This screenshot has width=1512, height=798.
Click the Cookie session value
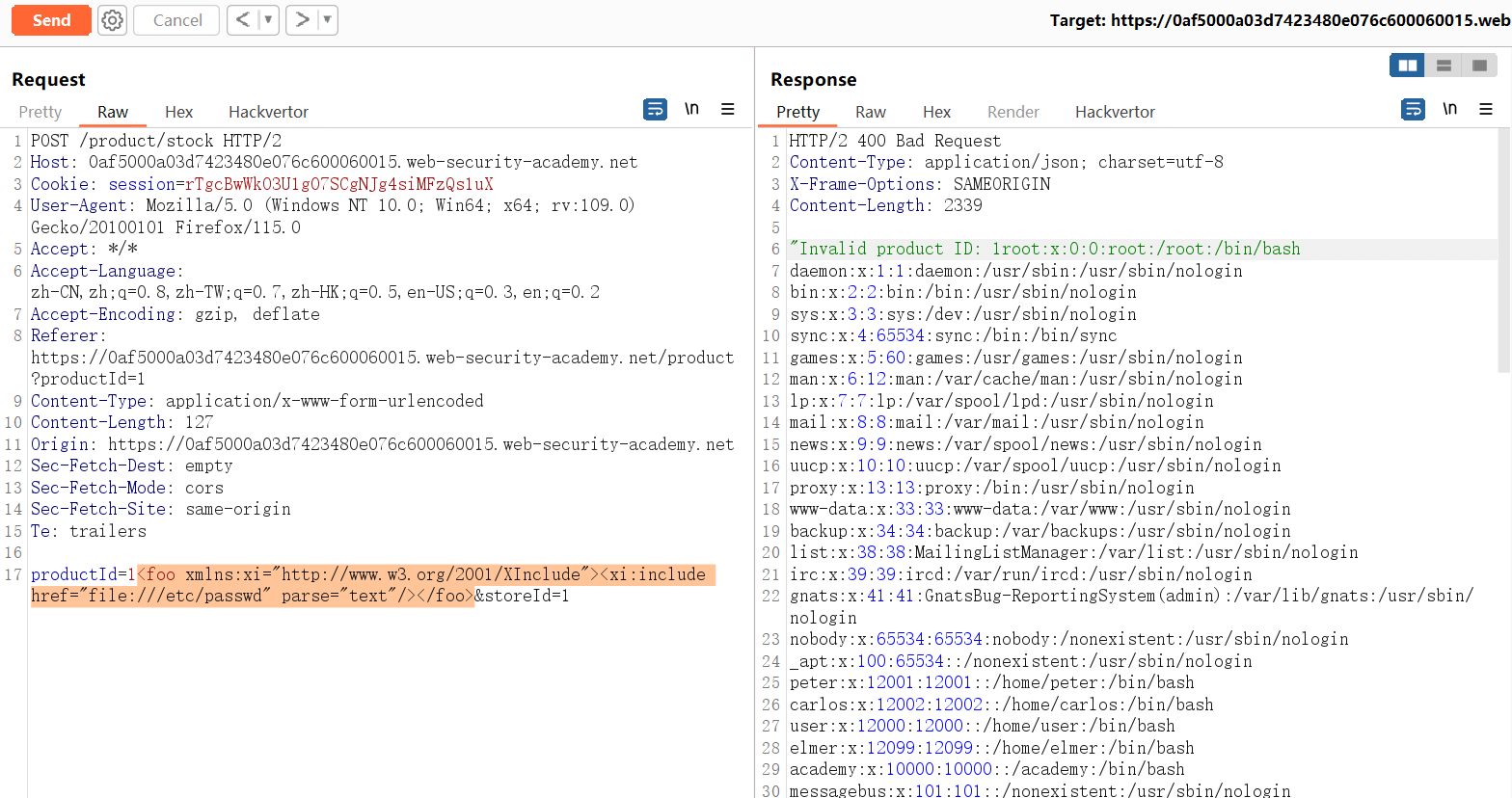click(339, 184)
